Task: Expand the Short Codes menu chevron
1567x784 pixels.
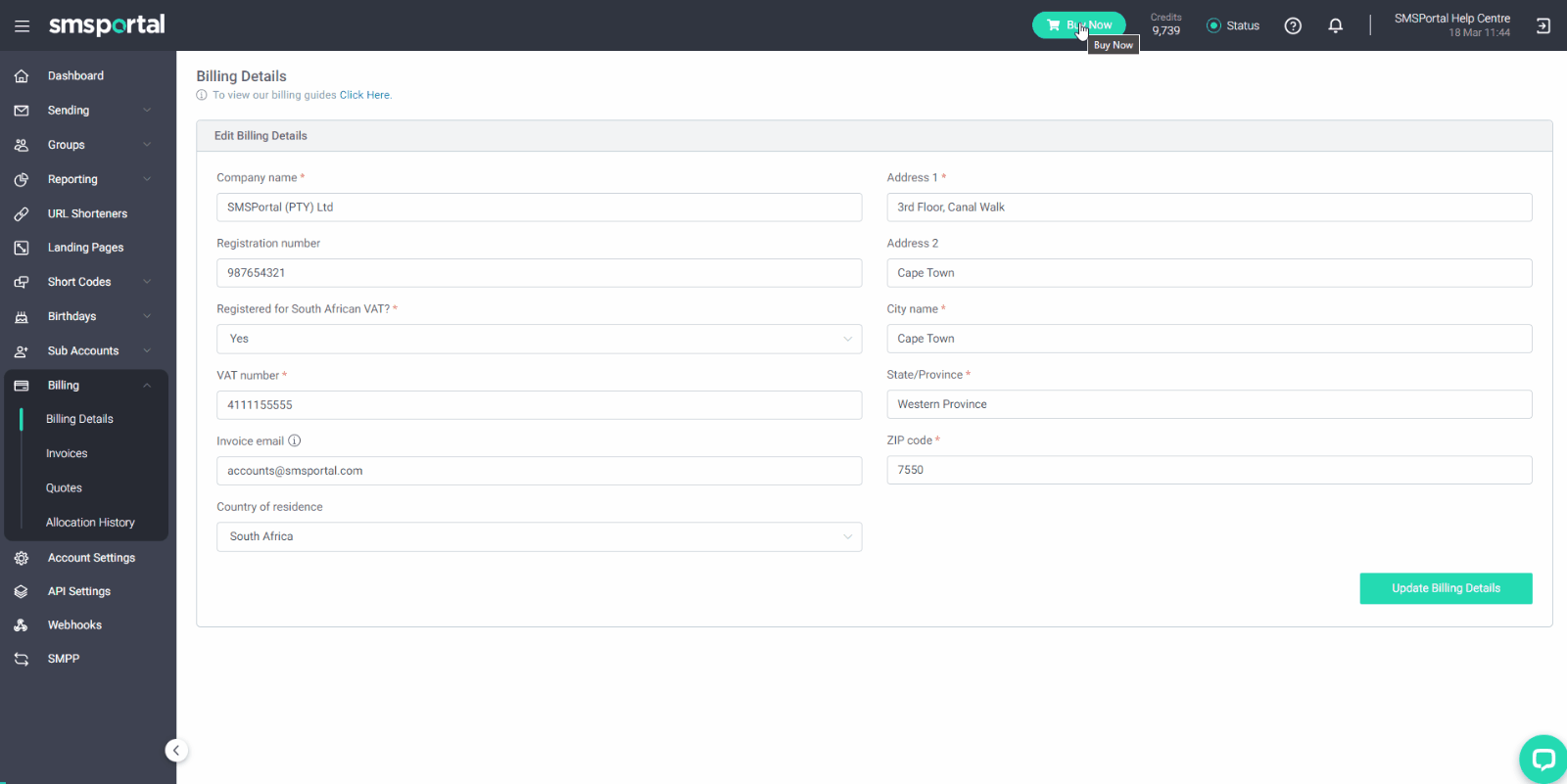Action: click(x=147, y=282)
